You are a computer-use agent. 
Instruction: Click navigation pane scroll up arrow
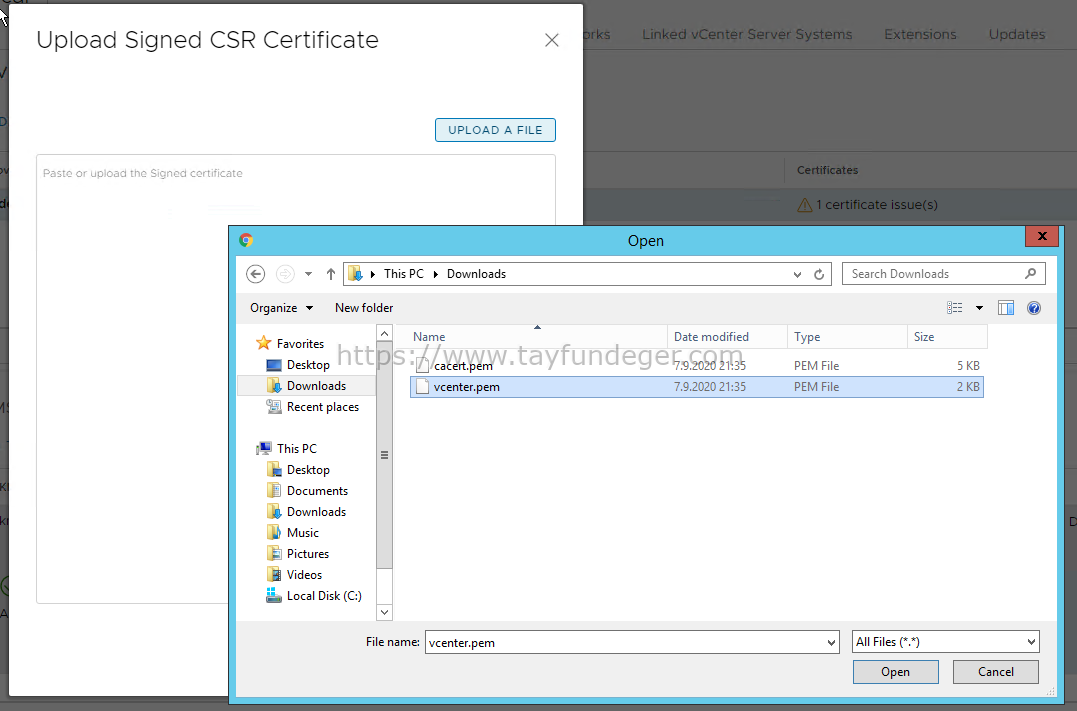pos(385,334)
